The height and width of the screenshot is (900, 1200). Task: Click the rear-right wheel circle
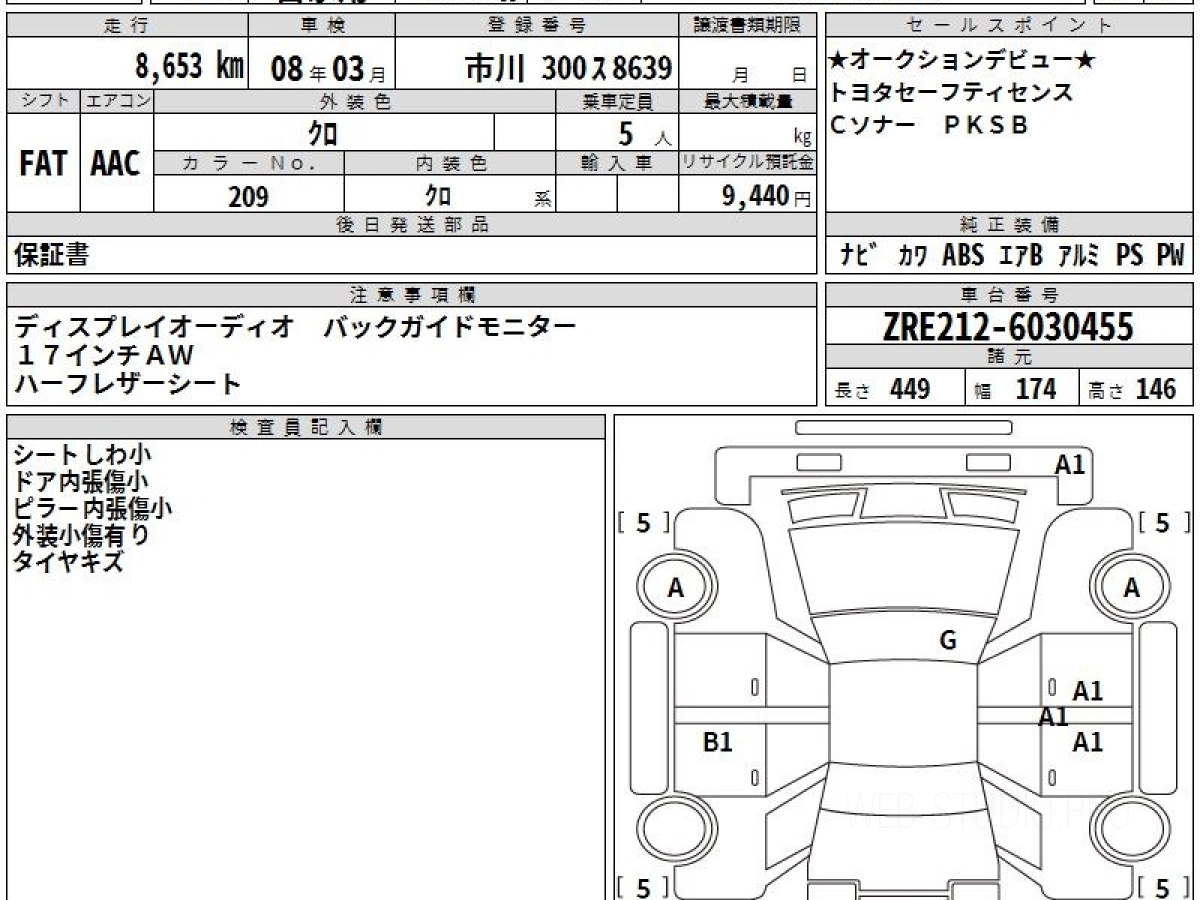coord(1131,829)
